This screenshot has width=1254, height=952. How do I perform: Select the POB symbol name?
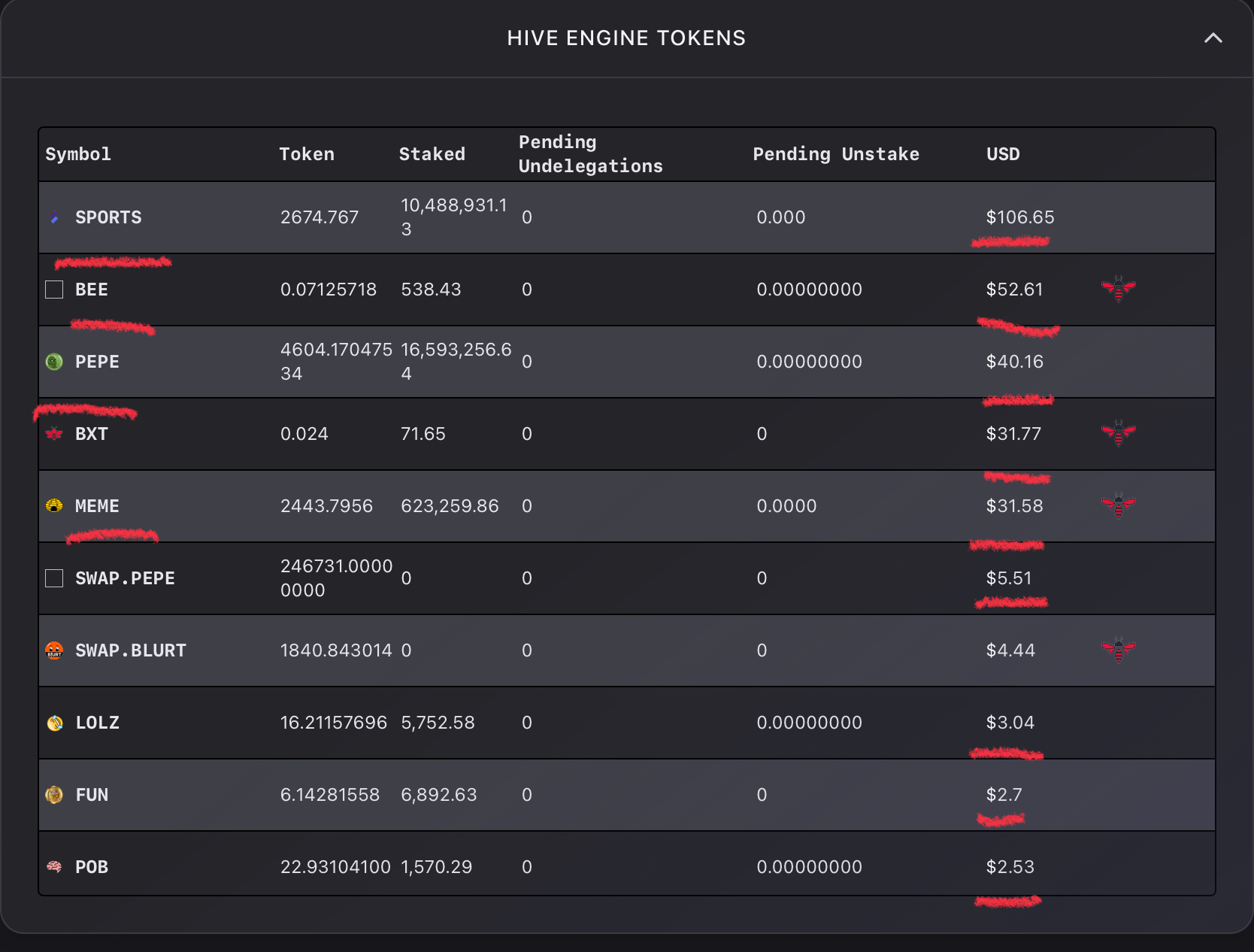click(92, 867)
